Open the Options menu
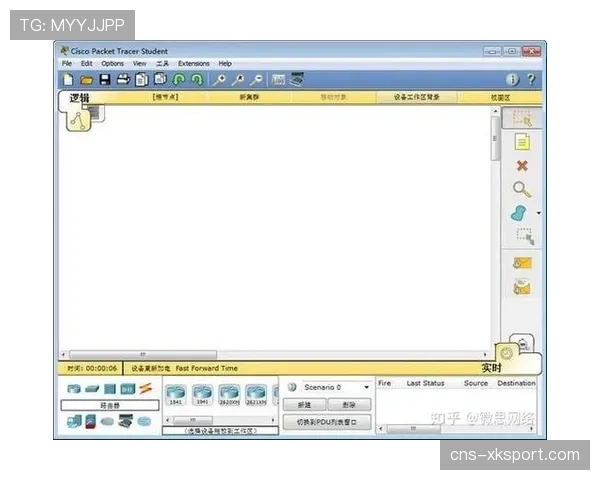Image resolution: width=600 pixels, height=480 pixels. click(x=112, y=64)
